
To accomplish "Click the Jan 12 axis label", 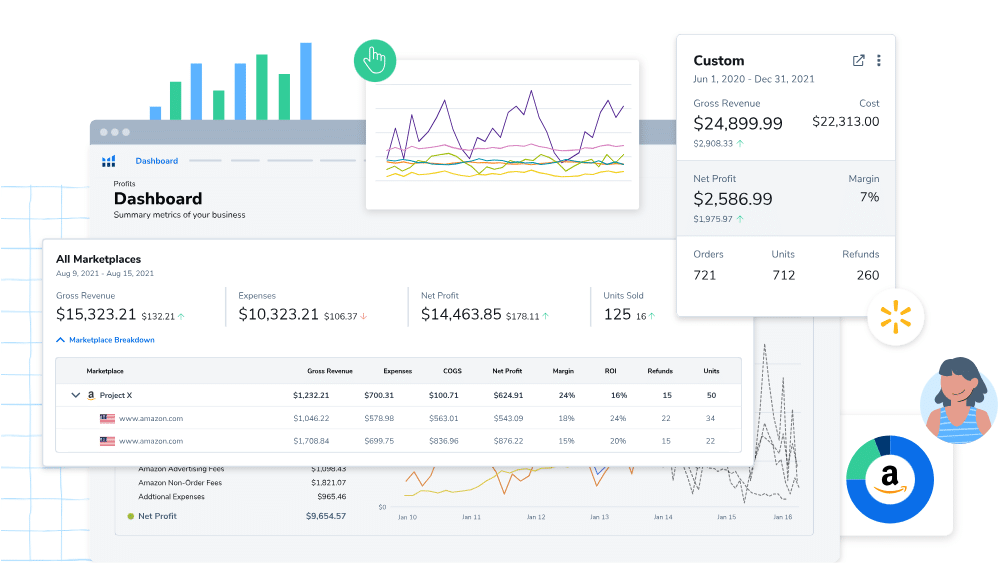I will coord(535,517).
